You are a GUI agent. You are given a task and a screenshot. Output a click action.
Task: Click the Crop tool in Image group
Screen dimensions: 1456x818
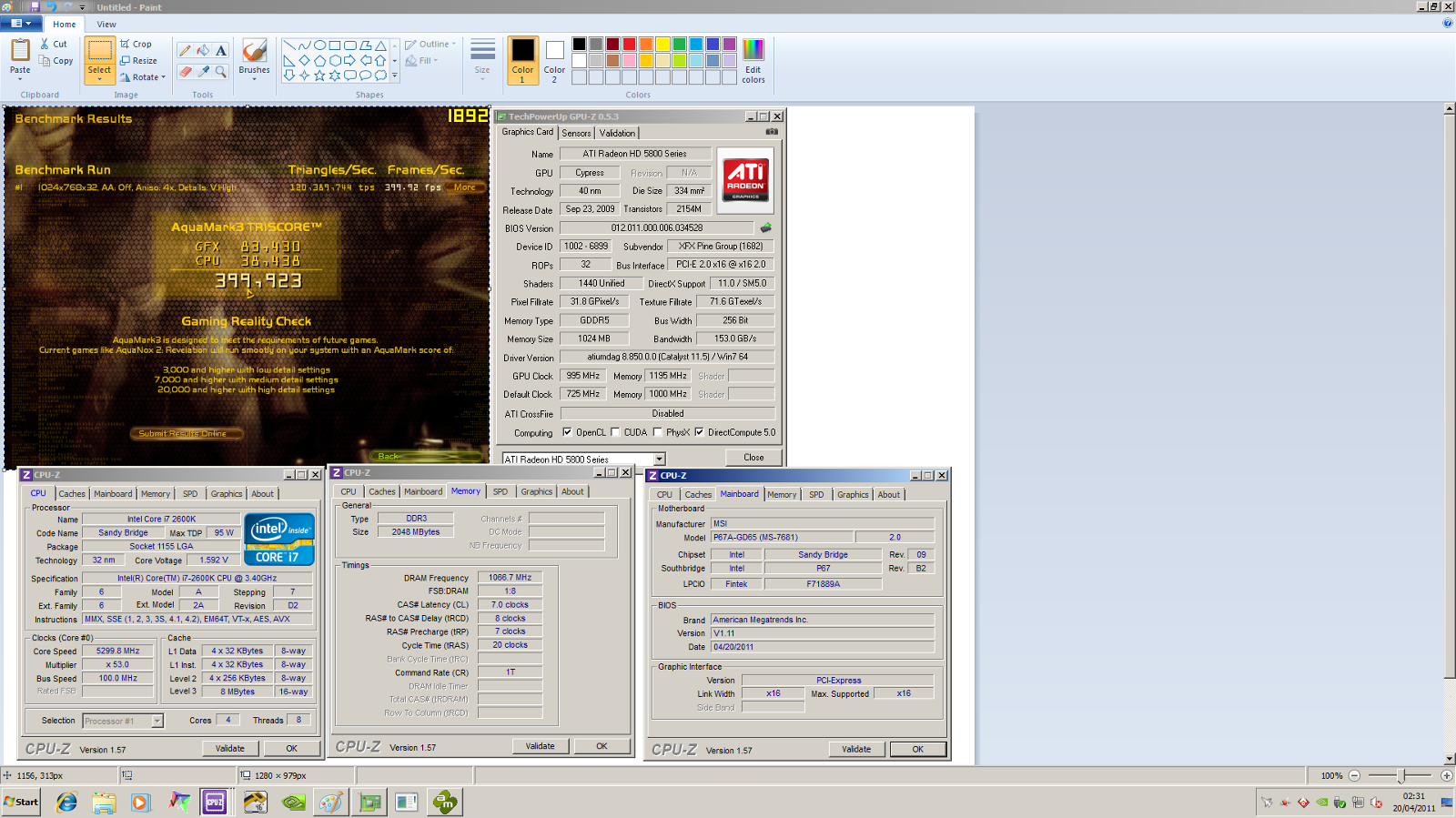click(136, 44)
